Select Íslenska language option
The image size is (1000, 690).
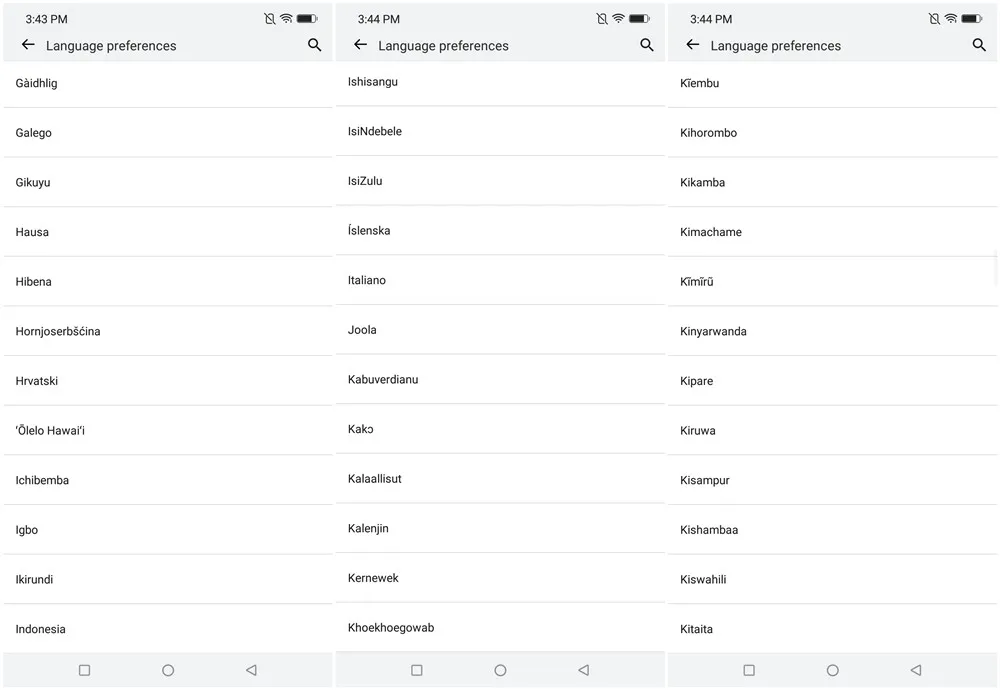500,230
